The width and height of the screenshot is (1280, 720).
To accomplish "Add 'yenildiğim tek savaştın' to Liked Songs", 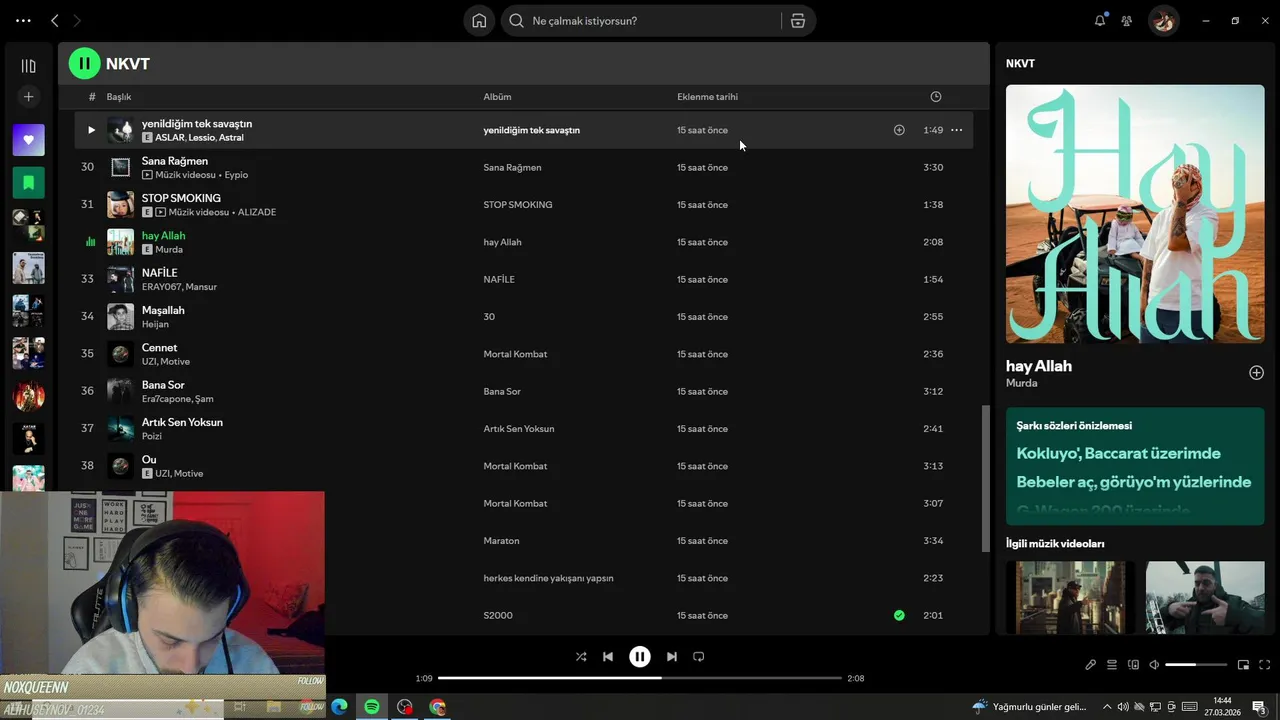I will tap(899, 130).
